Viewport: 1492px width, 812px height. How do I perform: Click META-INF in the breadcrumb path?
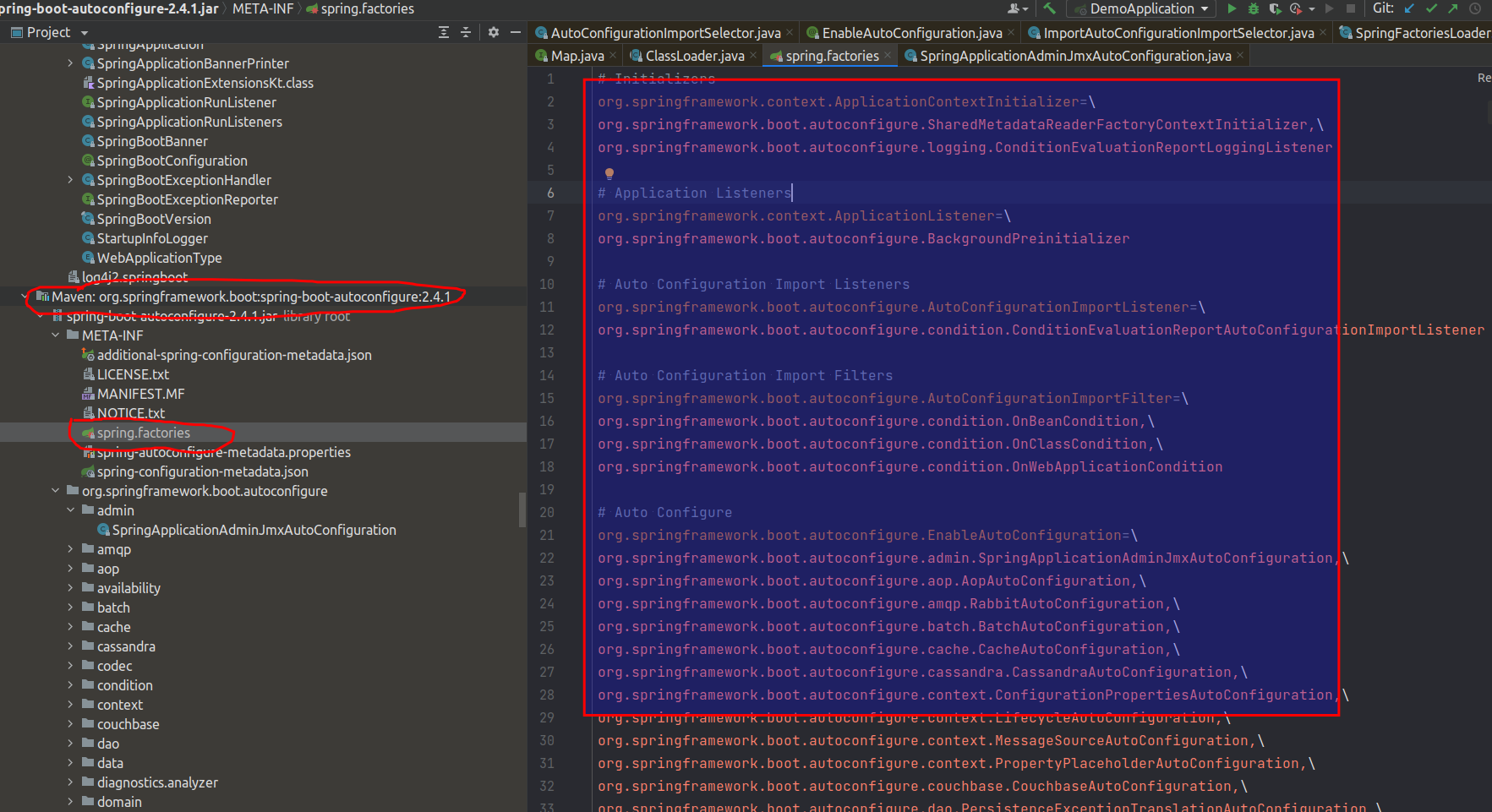(263, 8)
